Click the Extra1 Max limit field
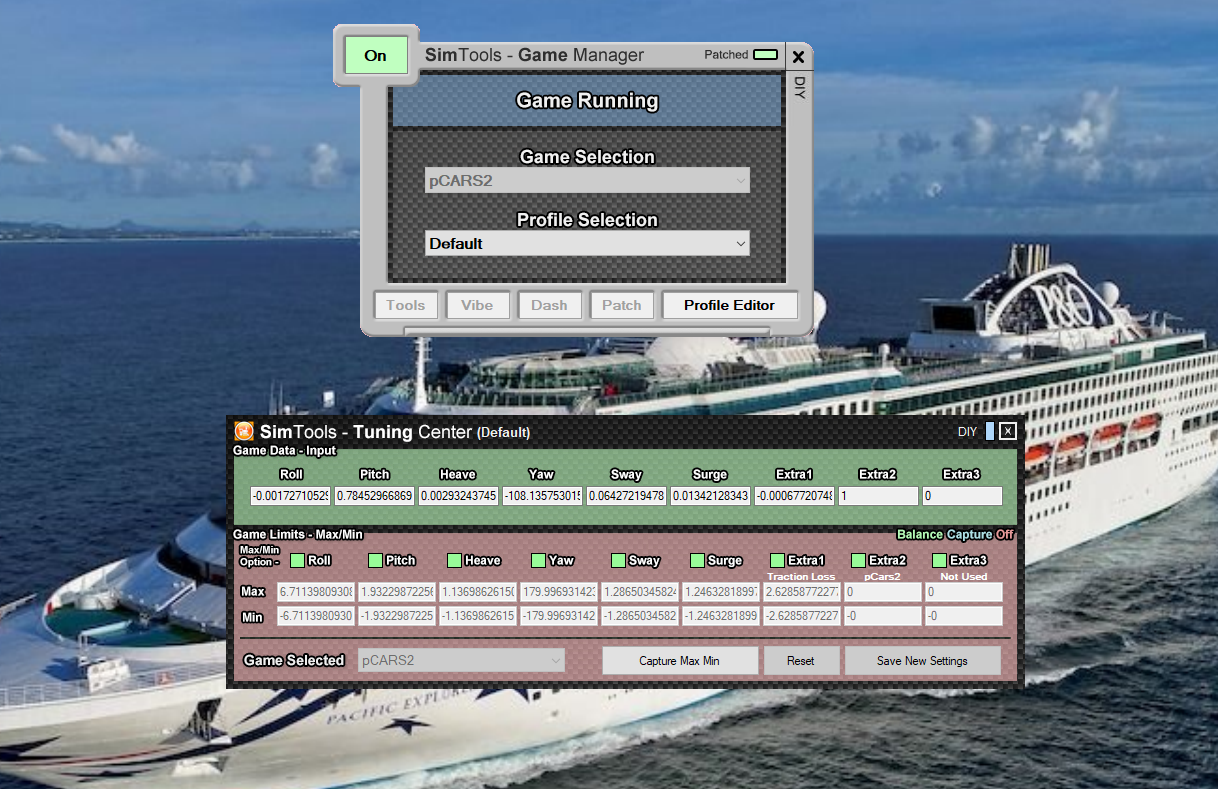 (801, 592)
